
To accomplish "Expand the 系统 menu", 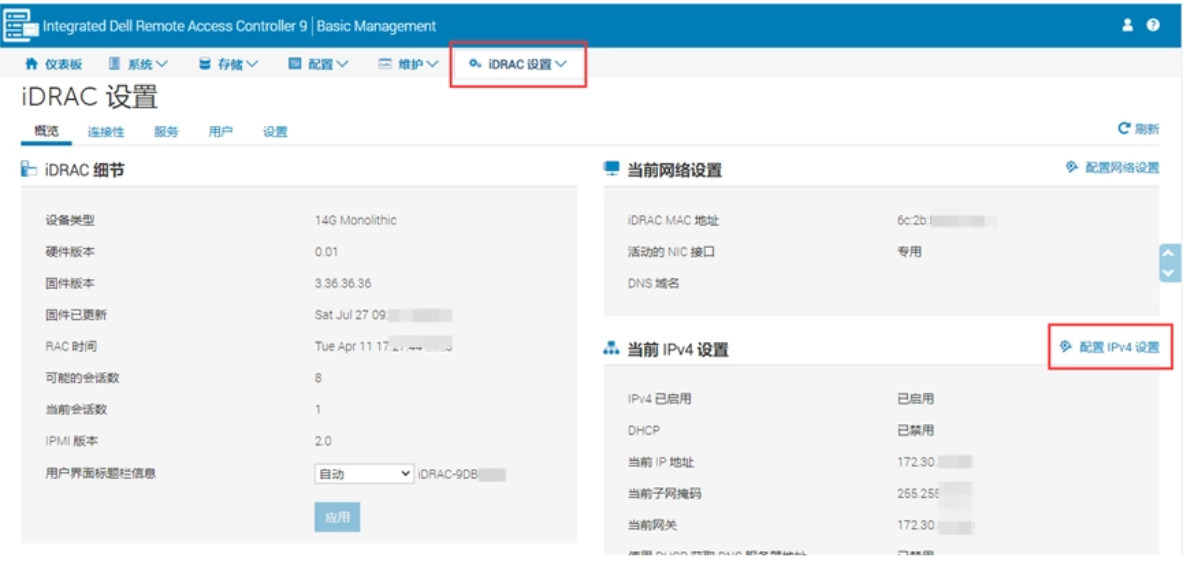I will click(139, 64).
